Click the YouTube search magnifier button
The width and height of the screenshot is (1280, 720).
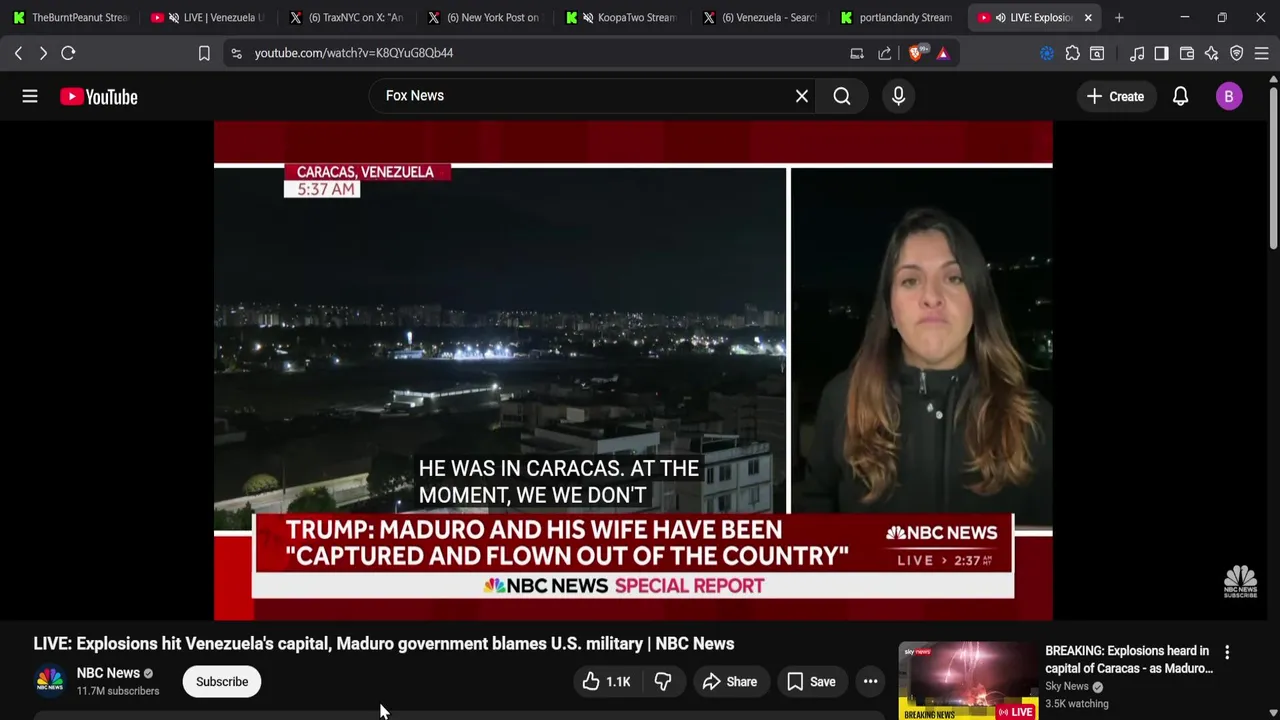click(842, 96)
